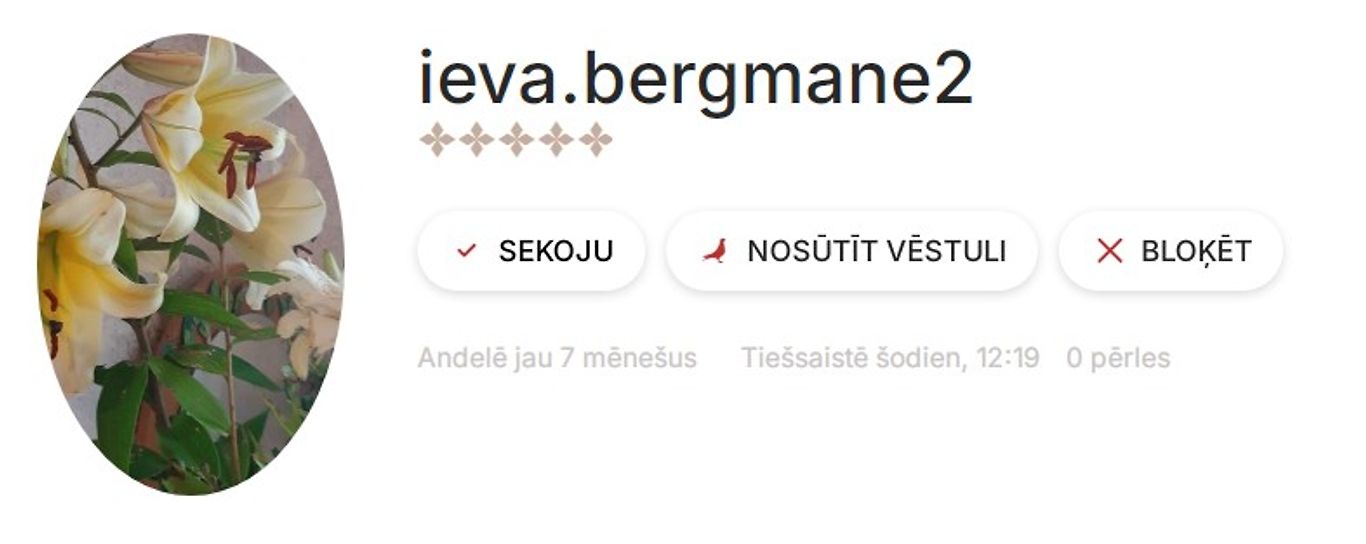This screenshot has height=544, width=1366.
Task: Choose the fifth, last rating ornament
Action: [596, 140]
